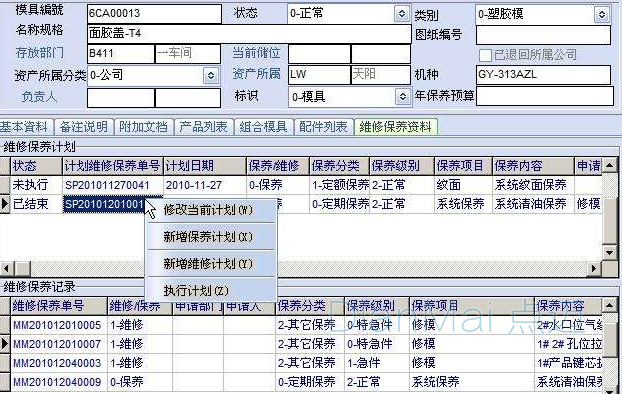Click the 存放部门 field containing B411
The width and height of the screenshot is (622, 394).
(121, 54)
